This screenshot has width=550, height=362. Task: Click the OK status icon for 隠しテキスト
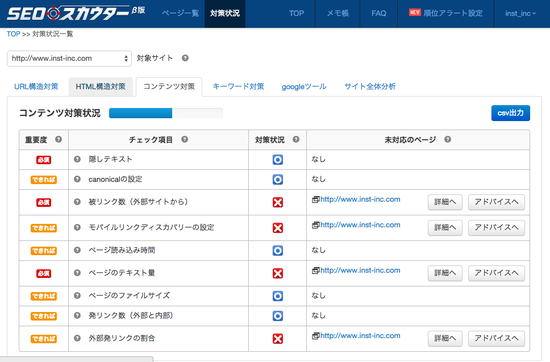click(277, 160)
